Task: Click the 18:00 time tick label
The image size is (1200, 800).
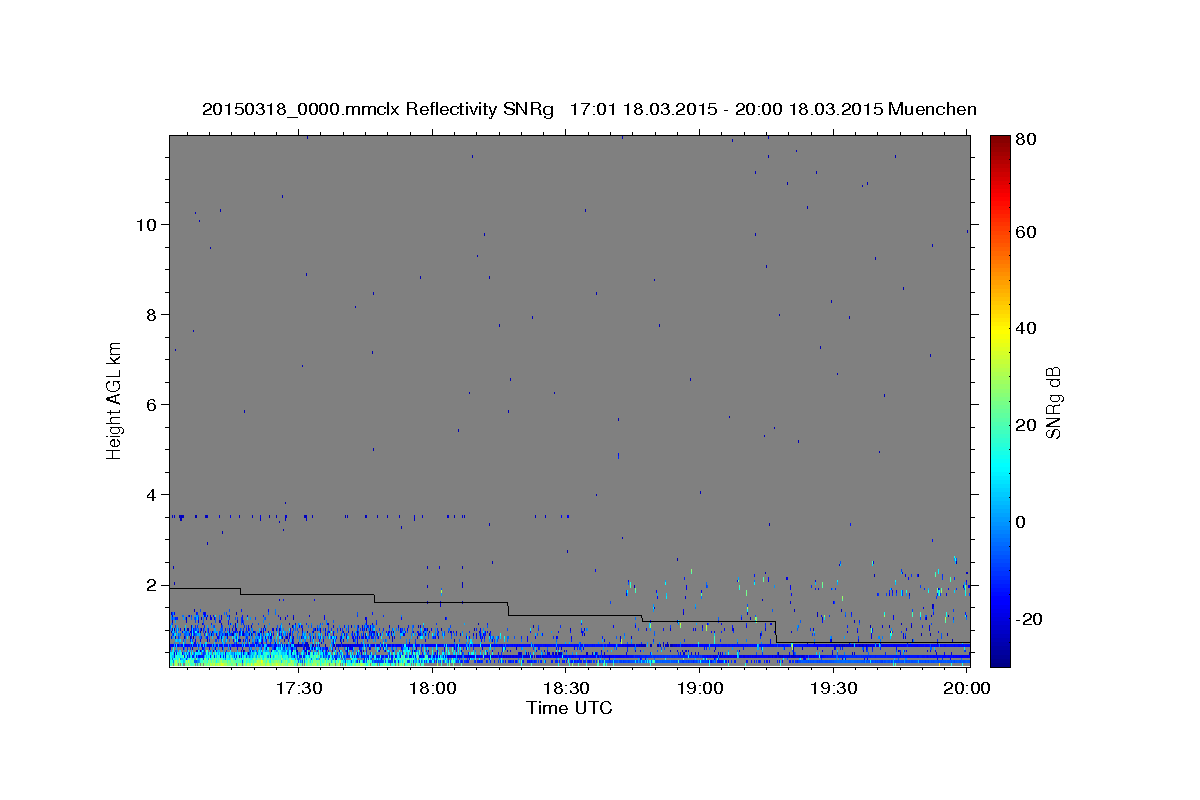Action: 433,688
